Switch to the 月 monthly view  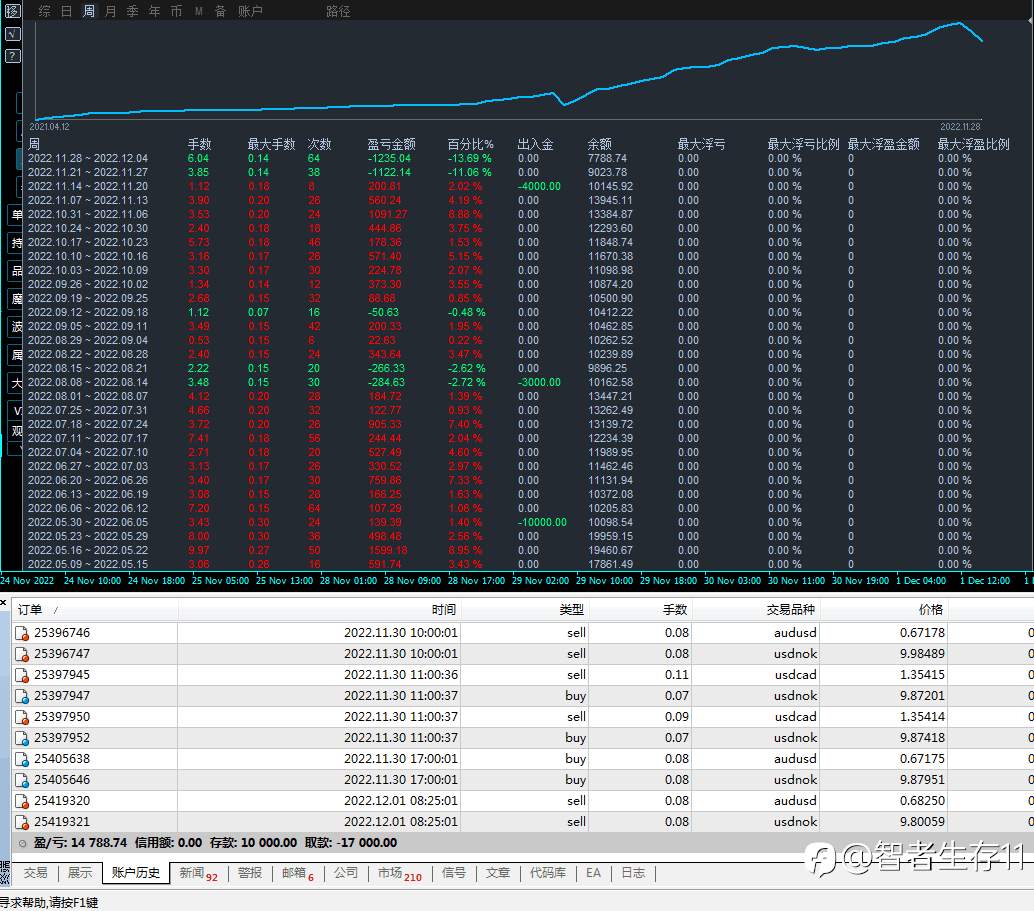pyautogui.click(x=110, y=11)
